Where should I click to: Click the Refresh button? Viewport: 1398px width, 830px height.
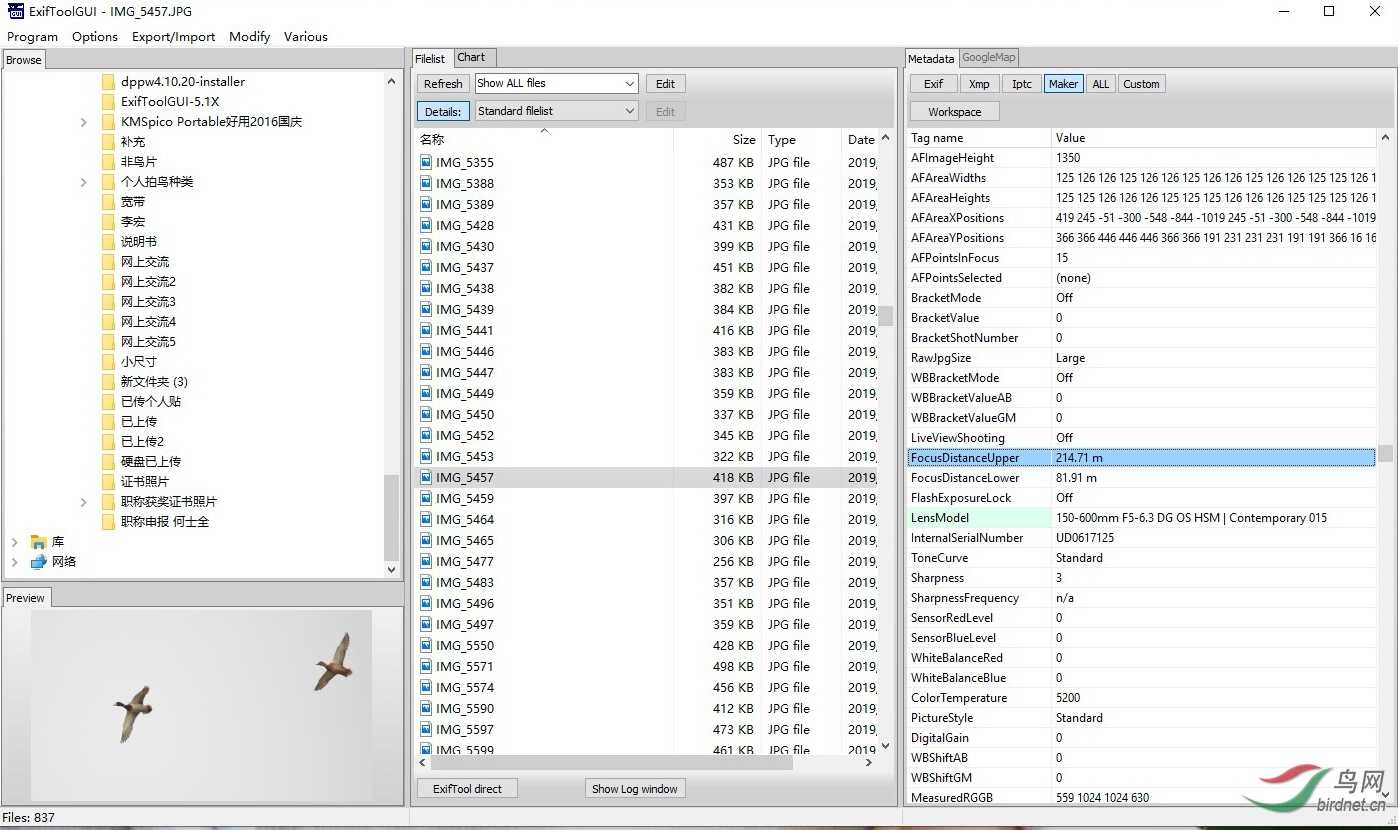(x=442, y=84)
